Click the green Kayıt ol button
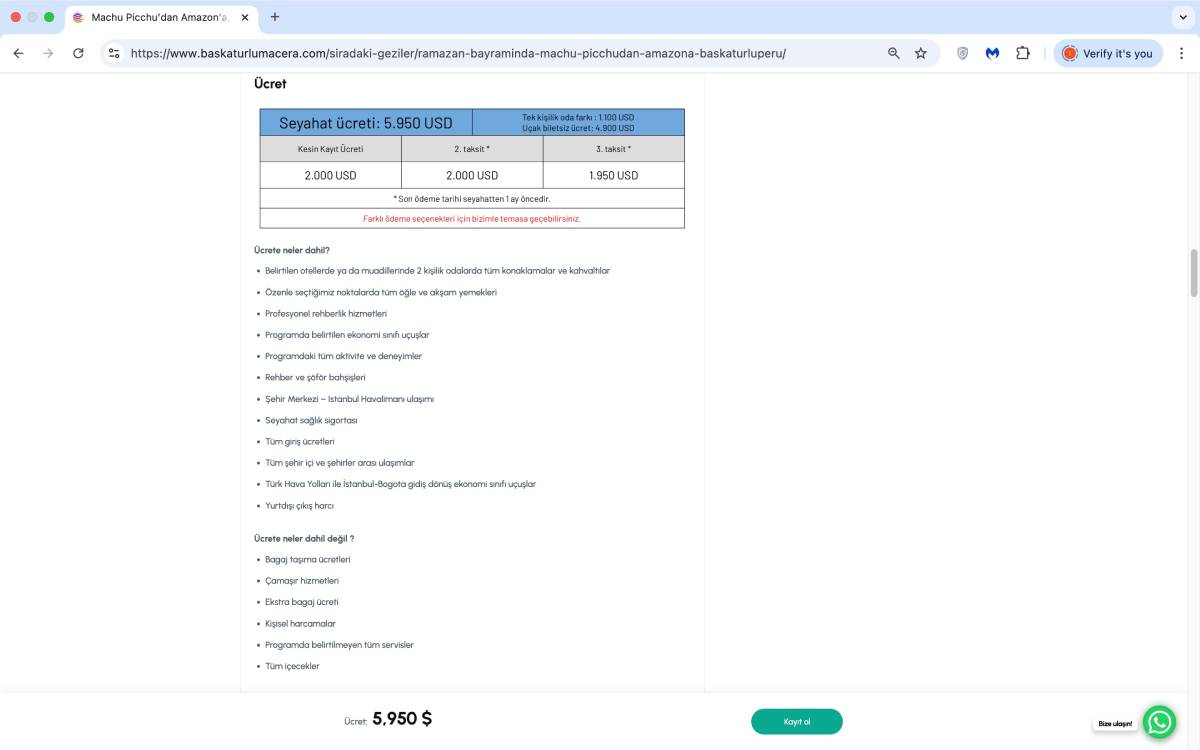The width and height of the screenshot is (1200, 750). coord(797,721)
